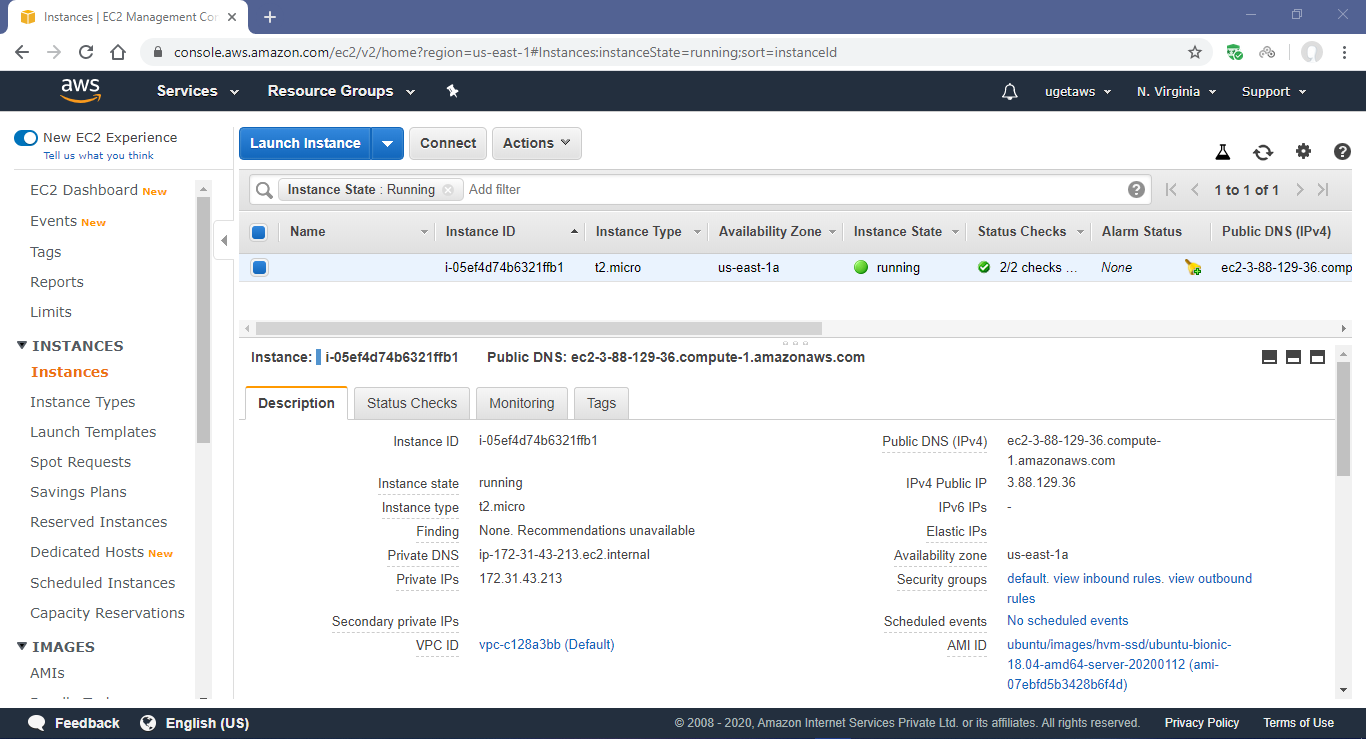Minimize the details pane layout icon
1366x739 pixels.
click(x=1269, y=357)
